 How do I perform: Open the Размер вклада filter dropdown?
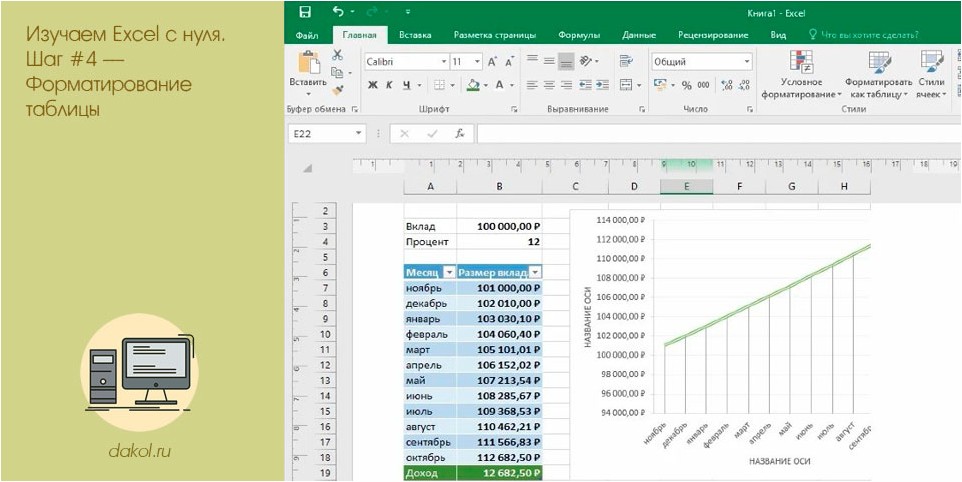(535, 273)
